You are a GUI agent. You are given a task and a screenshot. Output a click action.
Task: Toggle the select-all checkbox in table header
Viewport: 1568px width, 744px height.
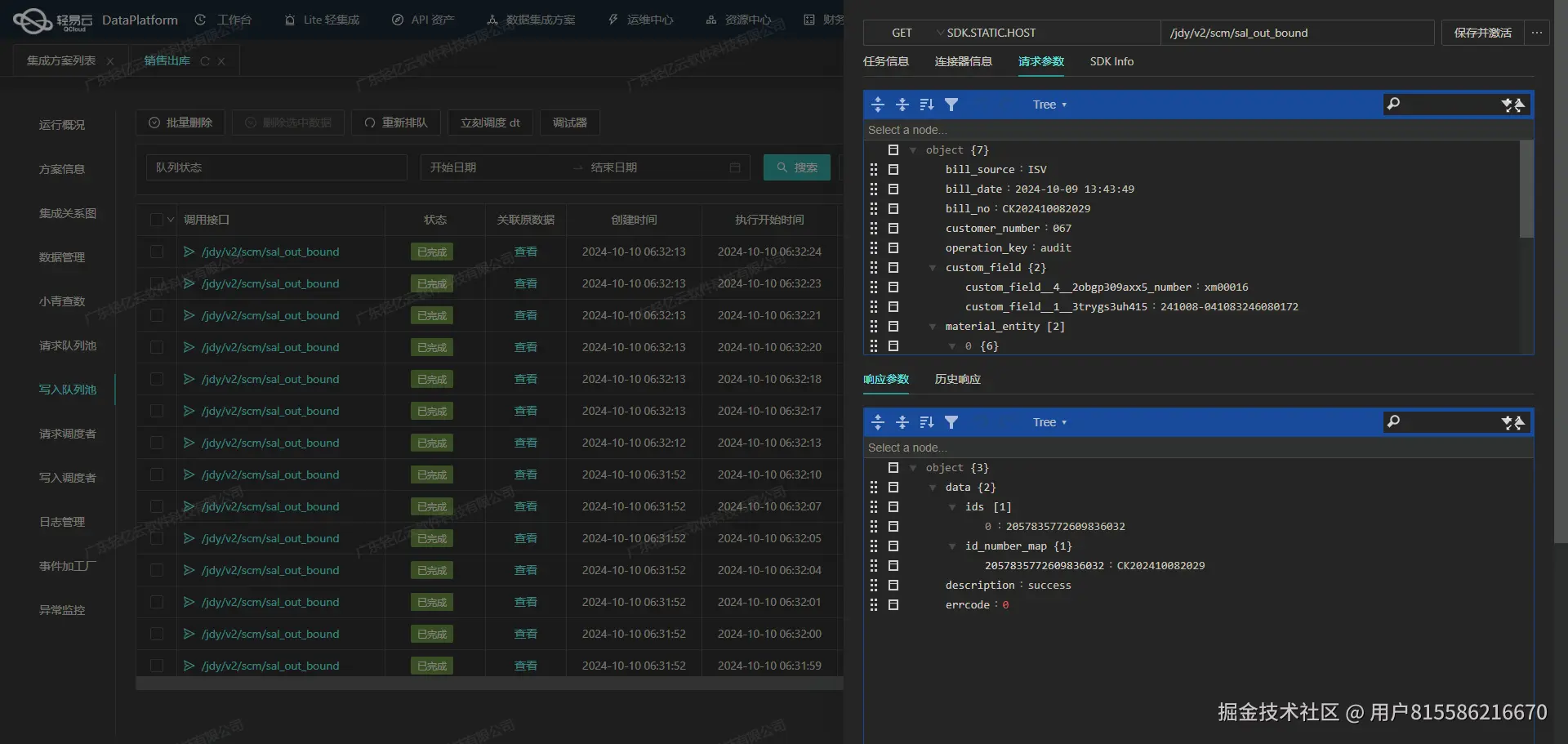157,220
